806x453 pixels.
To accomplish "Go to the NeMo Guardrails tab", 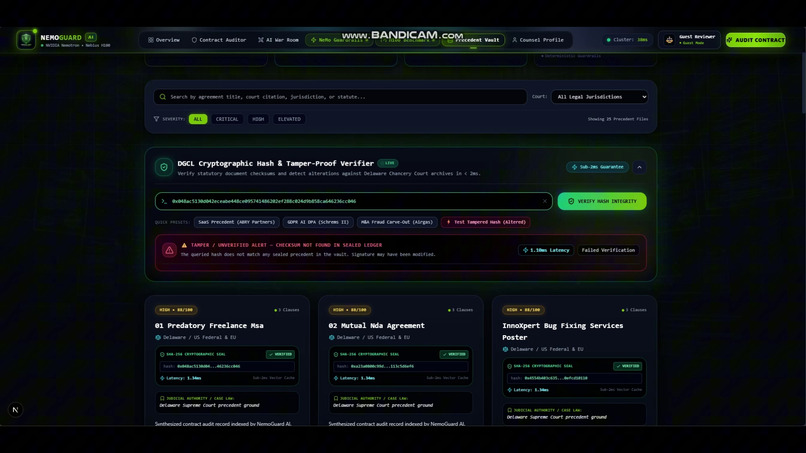I will (339, 40).
